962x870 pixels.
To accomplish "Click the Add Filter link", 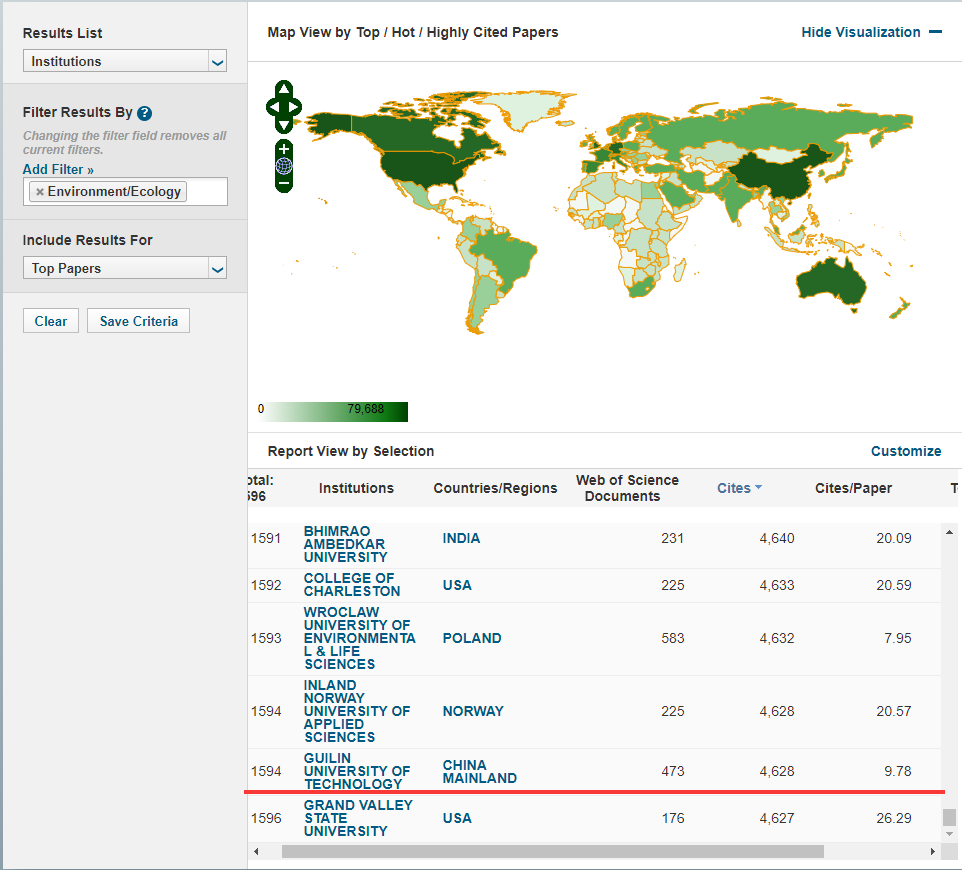I will tap(58, 170).
